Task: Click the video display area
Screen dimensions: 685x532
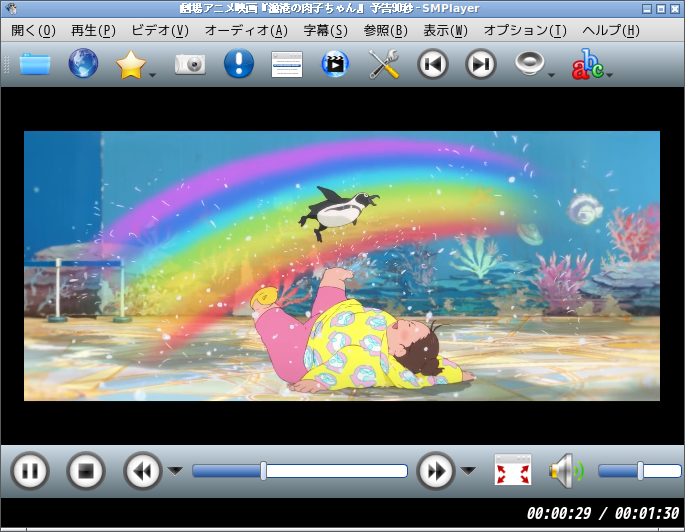Action: tap(342, 266)
